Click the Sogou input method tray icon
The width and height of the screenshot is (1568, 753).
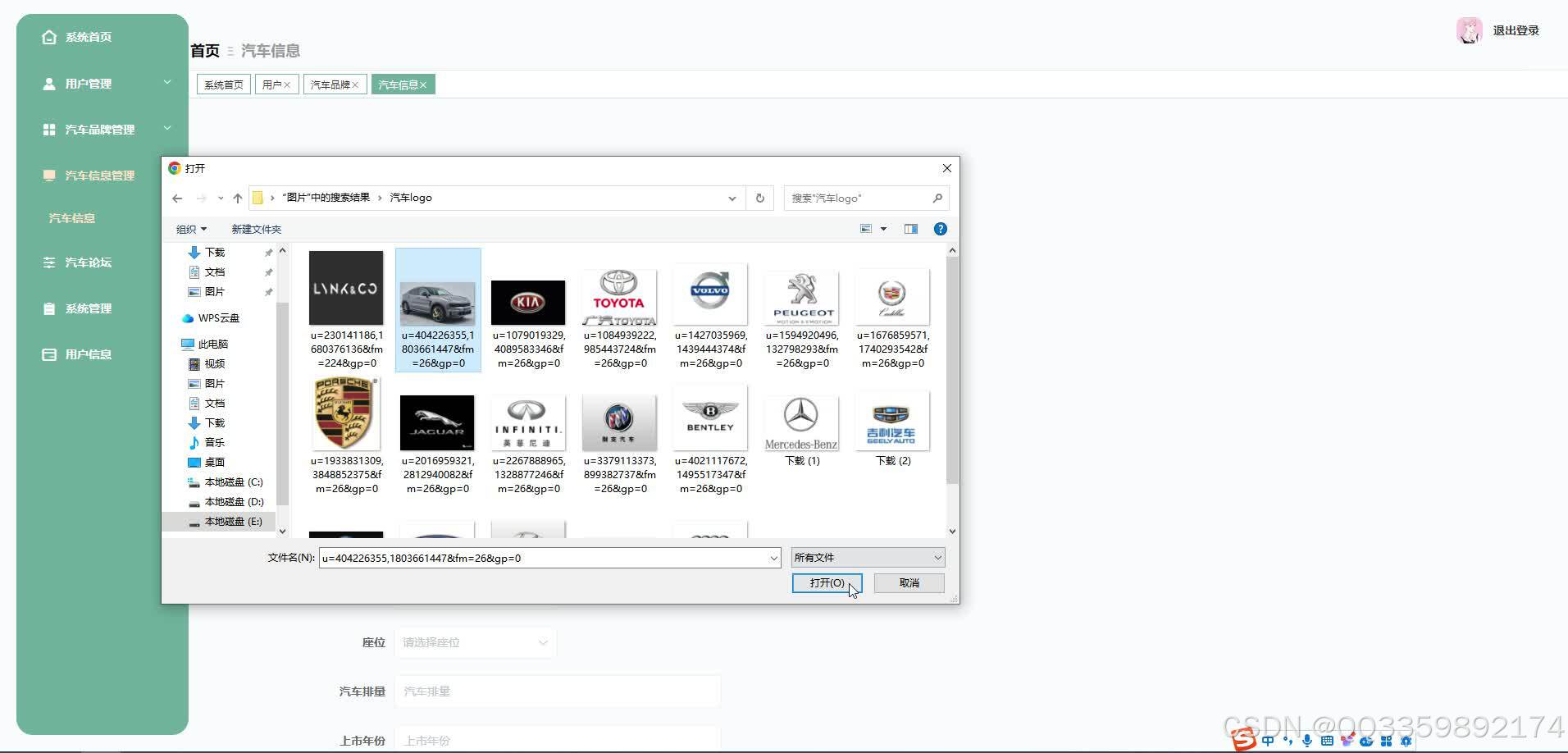coord(1244,740)
